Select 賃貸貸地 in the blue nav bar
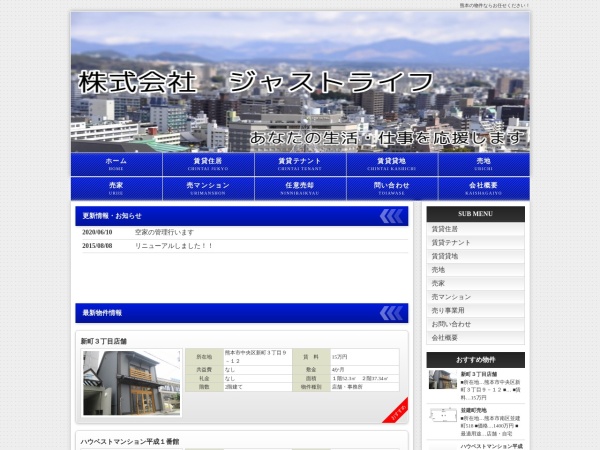This screenshot has height=450, width=600. [x=392, y=164]
